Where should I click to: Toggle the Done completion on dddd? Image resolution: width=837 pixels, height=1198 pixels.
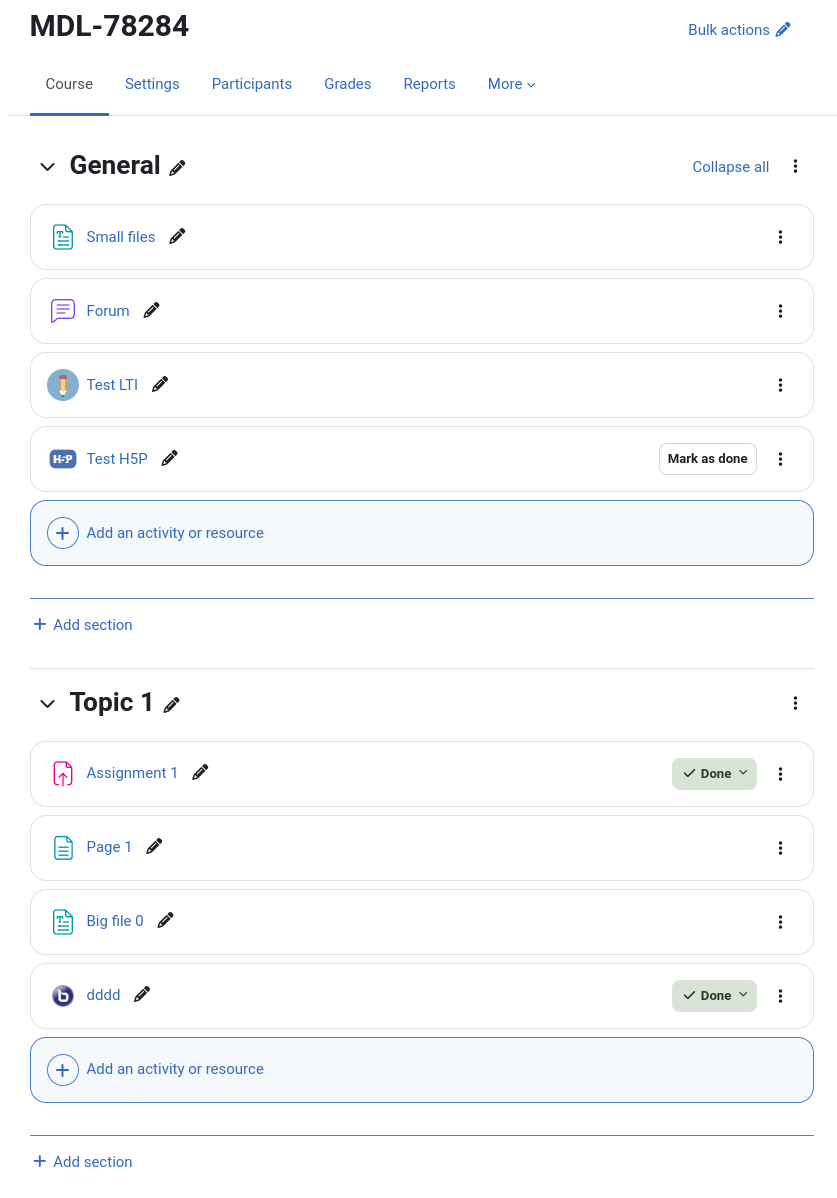click(715, 996)
